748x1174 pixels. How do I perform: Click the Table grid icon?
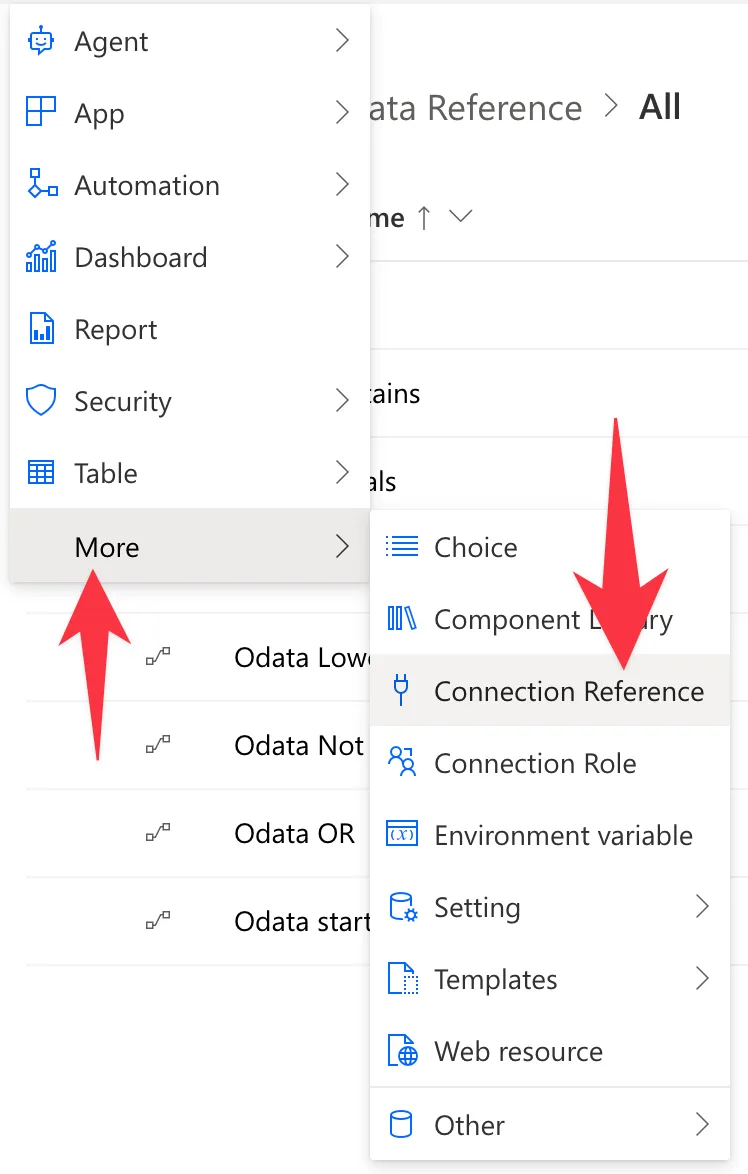click(40, 472)
